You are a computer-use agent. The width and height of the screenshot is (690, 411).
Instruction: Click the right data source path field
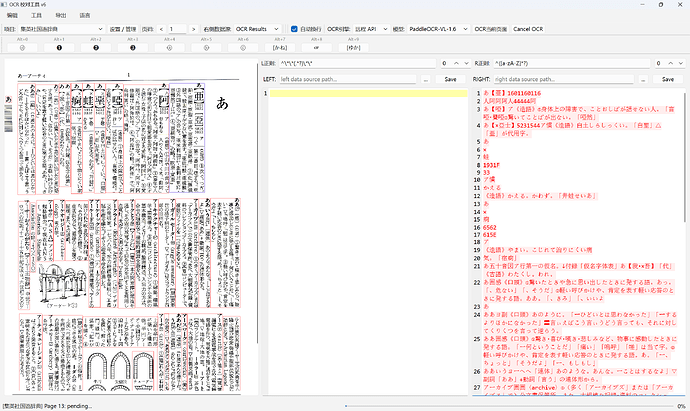563,79
